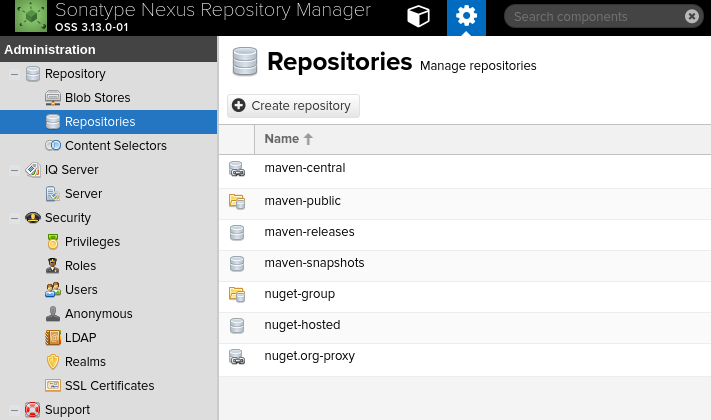Click the LDAP address book icon
Screen dimensions: 711x420
(x=53, y=337)
